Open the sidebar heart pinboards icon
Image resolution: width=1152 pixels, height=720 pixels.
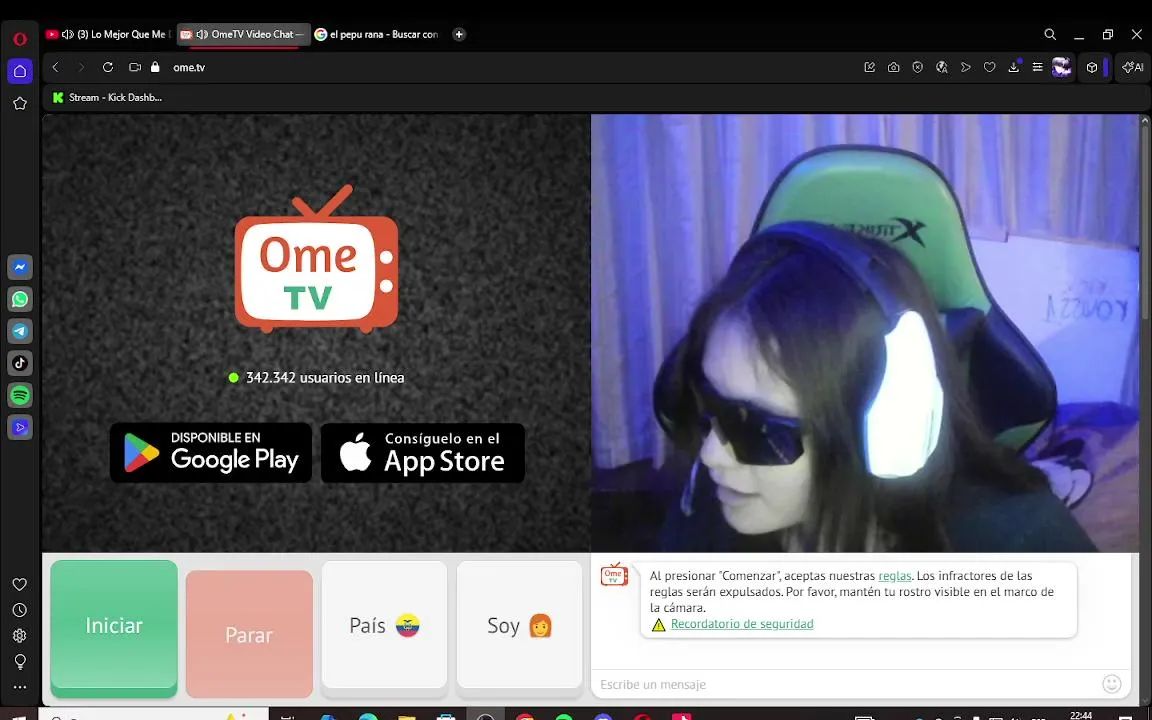(20, 584)
